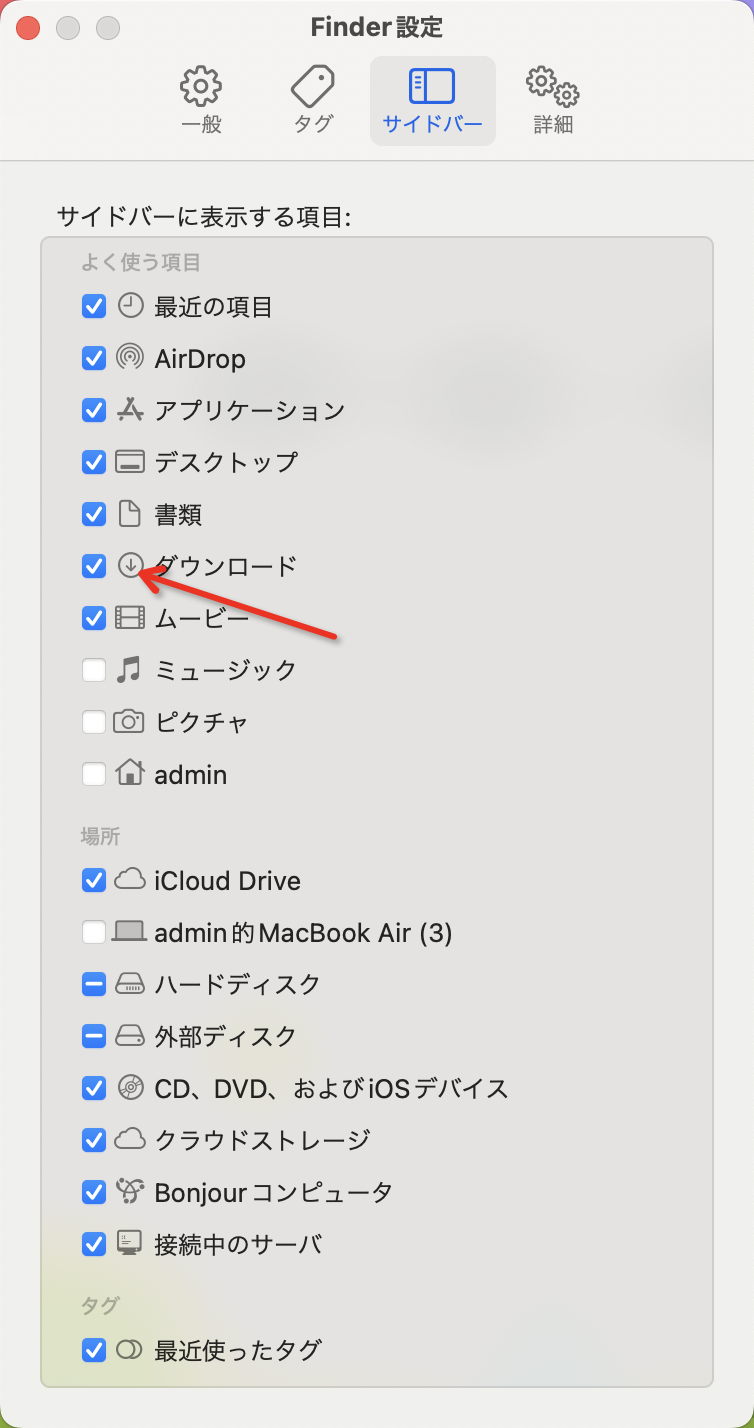
Task: Uncheck the デスクトップ checkbox
Action: pos(94,462)
